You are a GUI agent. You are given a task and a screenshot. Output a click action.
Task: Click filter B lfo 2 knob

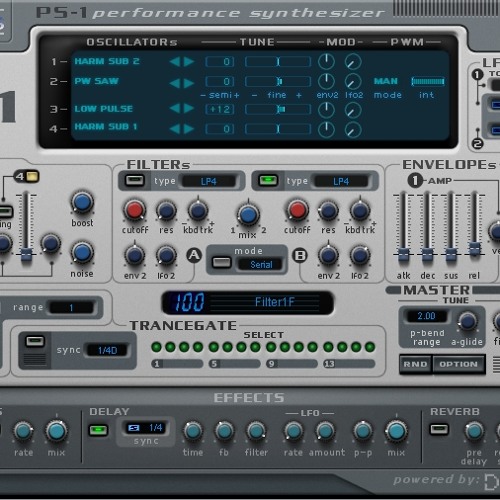[360, 255]
